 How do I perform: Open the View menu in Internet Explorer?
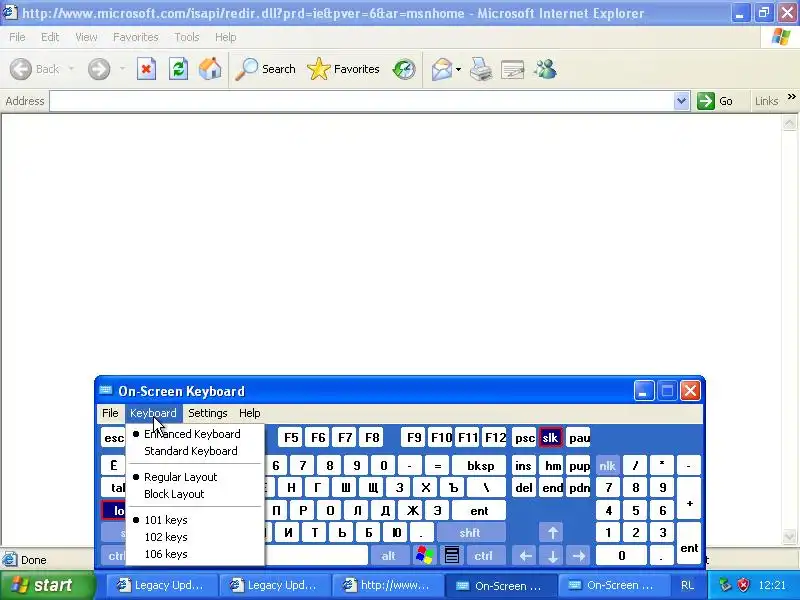coord(86,37)
